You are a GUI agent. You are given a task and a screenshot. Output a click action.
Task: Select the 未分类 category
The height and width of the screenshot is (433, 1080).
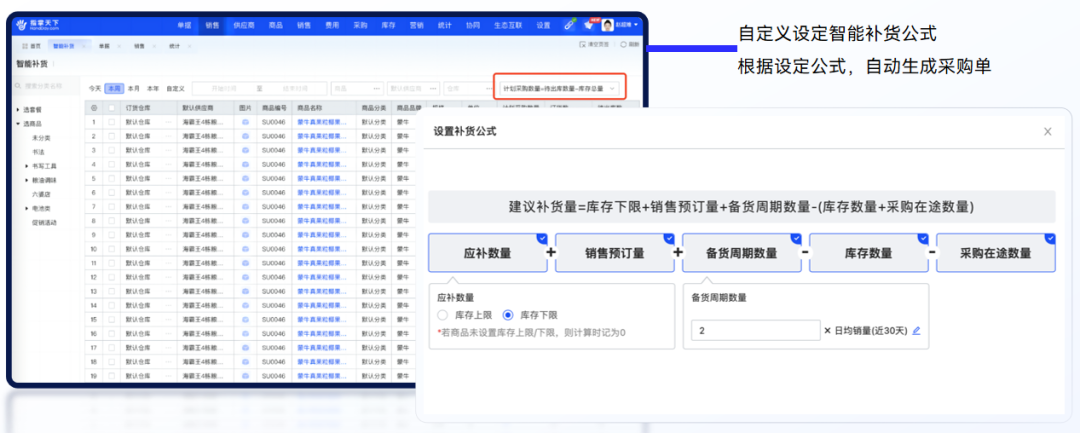tap(41, 138)
